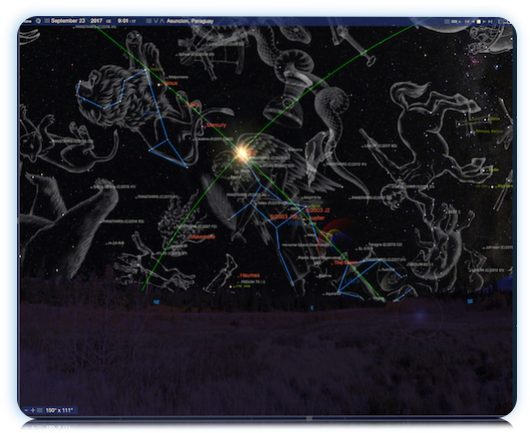
Task: Zoom out with the minus button
Action: point(26,410)
